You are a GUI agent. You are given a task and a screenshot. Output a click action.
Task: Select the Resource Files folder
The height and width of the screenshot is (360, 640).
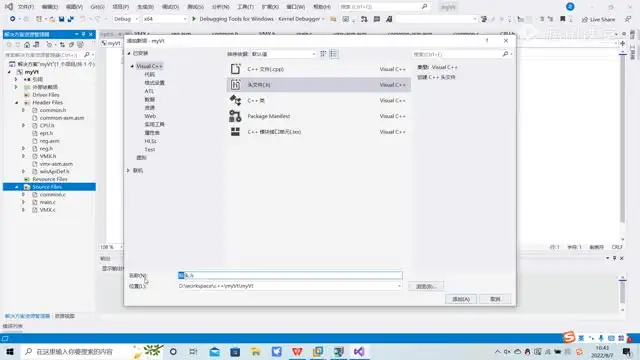pos(49,179)
